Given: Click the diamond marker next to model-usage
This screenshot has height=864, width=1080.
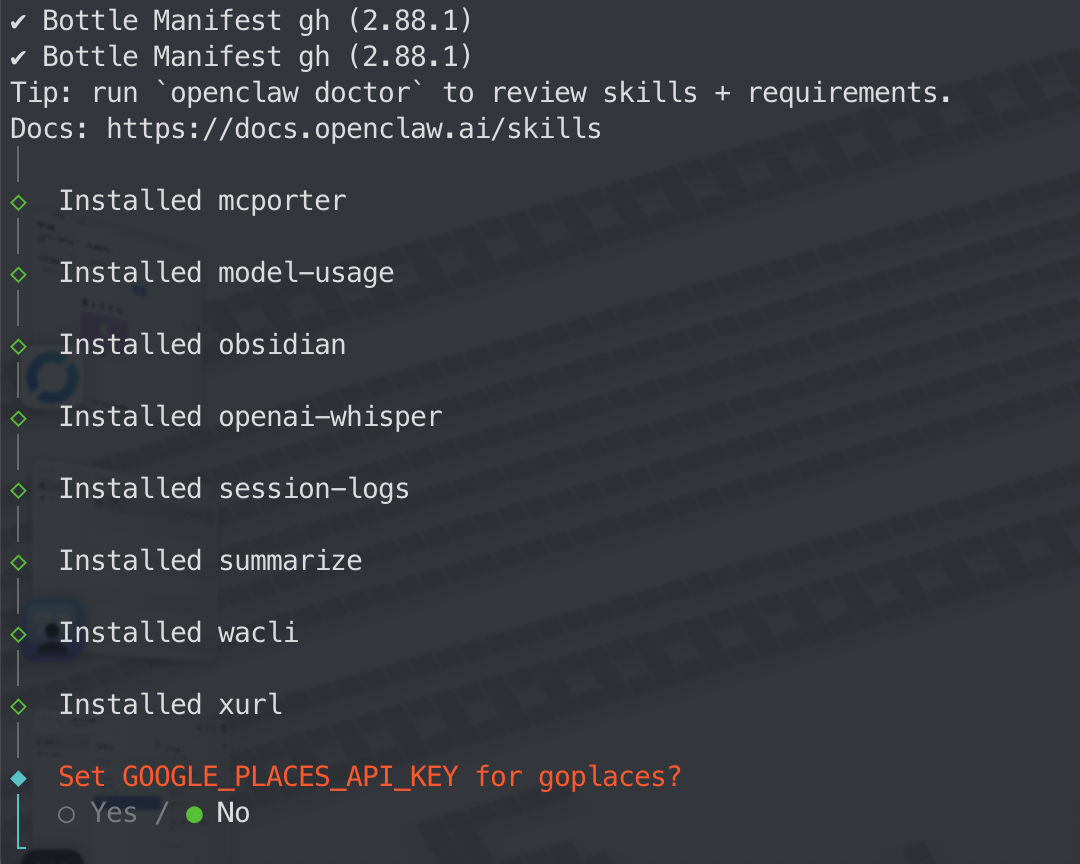Looking at the screenshot, I should click(x=18, y=274).
